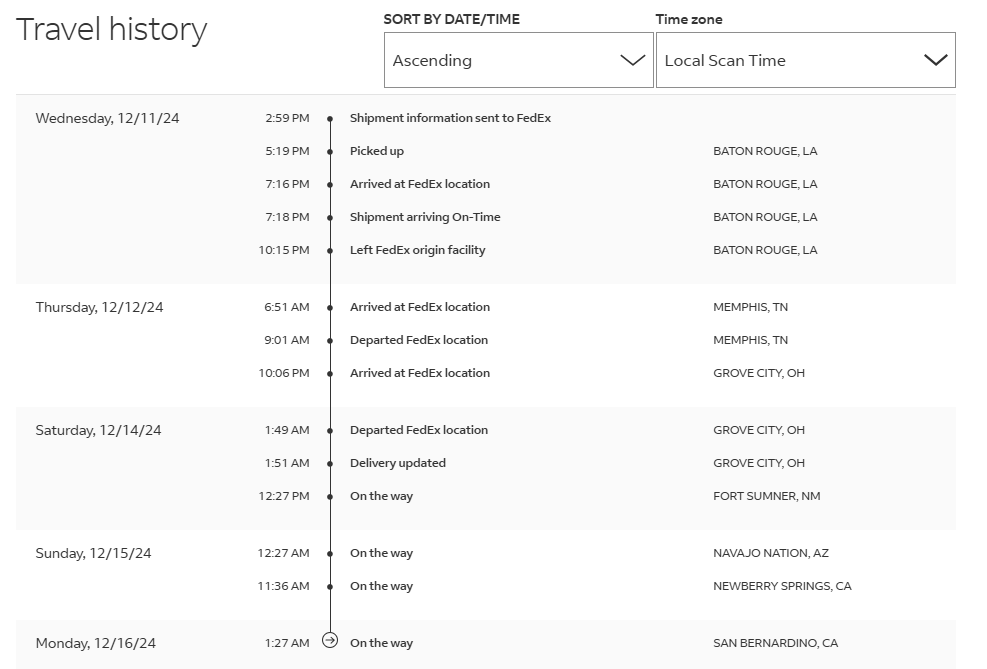The image size is (987, 669).
Task: Click 'On the way' at 12:27 PM
Action: 381,496
